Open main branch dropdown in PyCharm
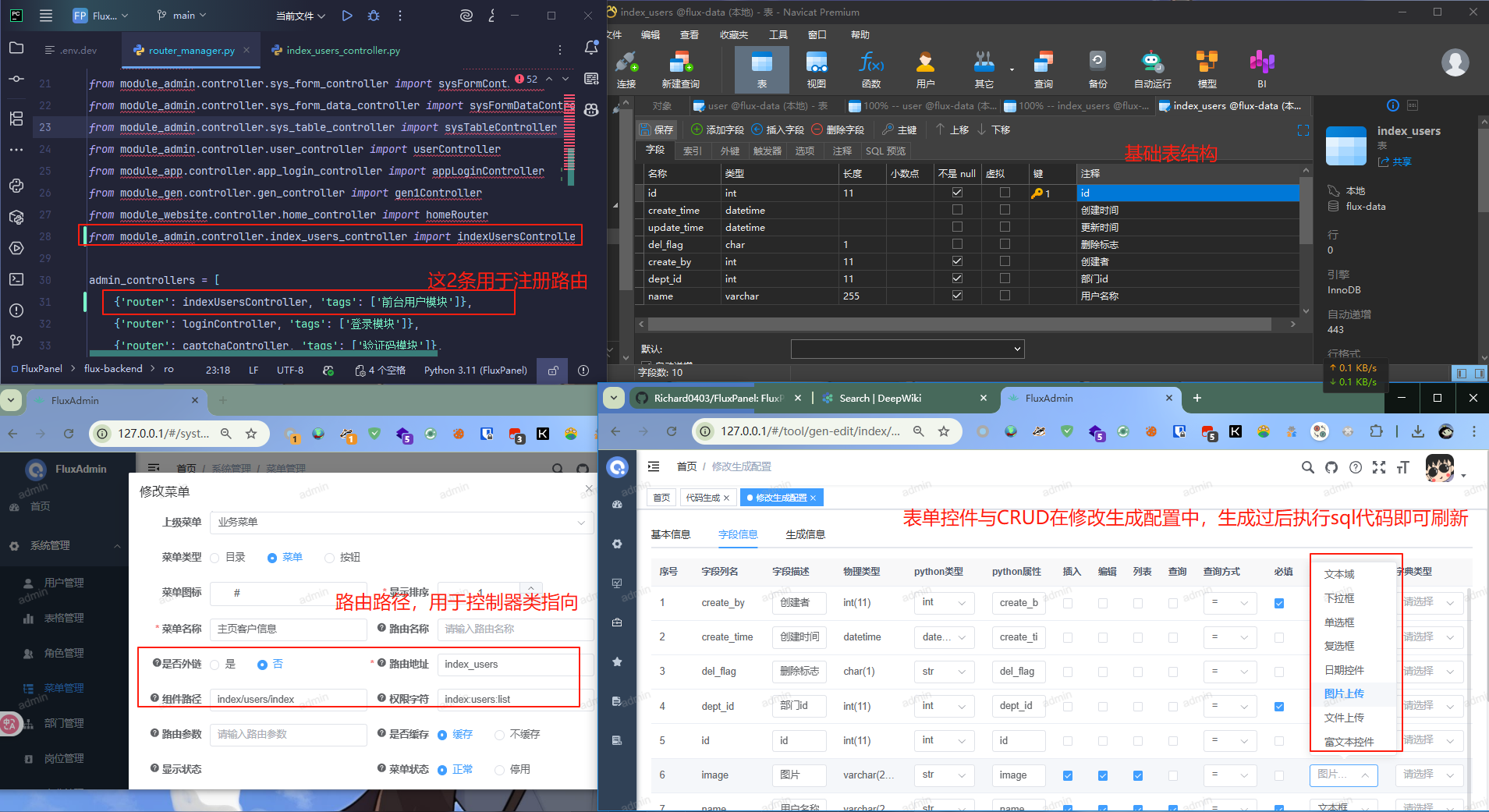 (182, 16)
